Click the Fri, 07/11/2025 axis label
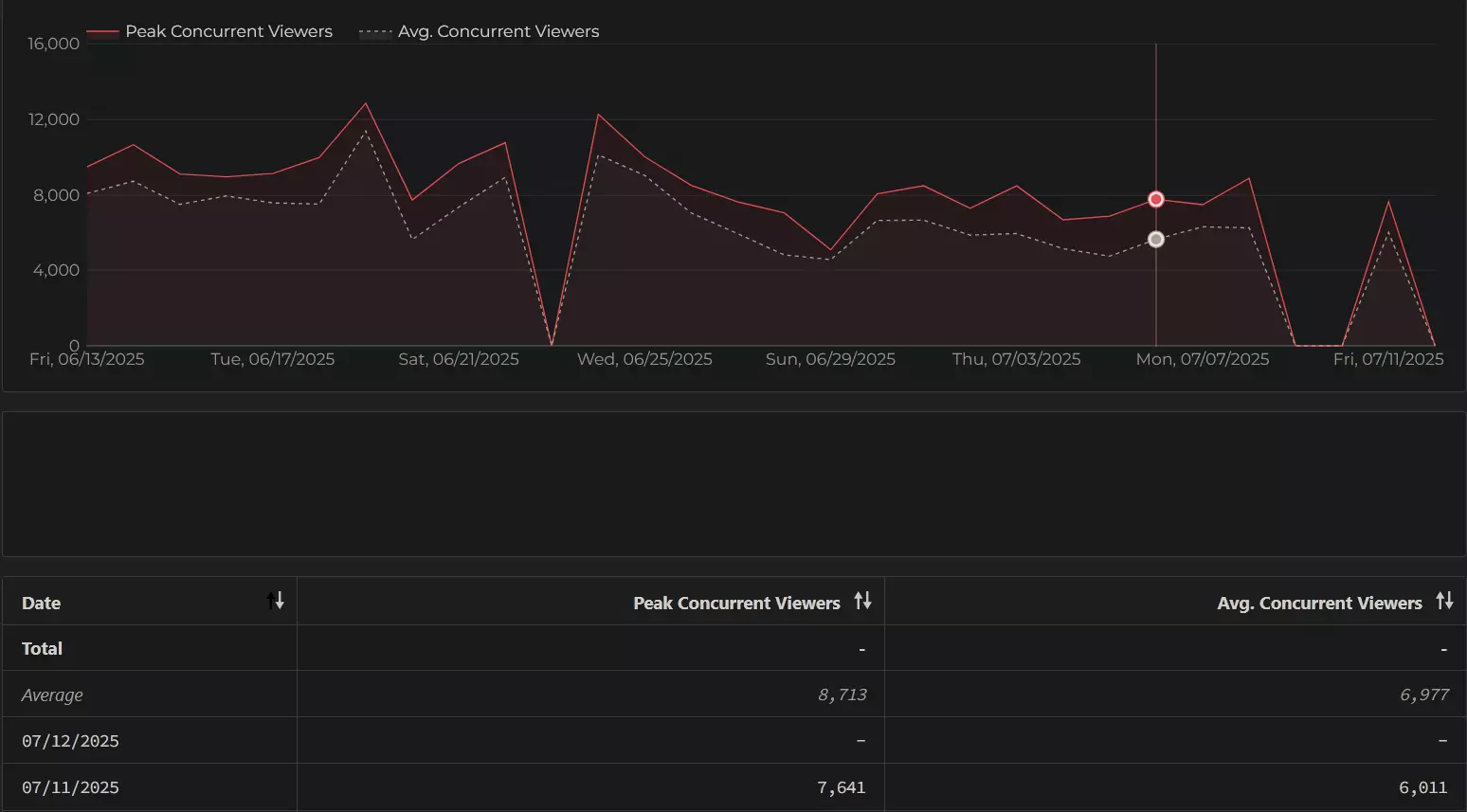1467x812 pixels. pyautogui.click(x=1388, y=359)
